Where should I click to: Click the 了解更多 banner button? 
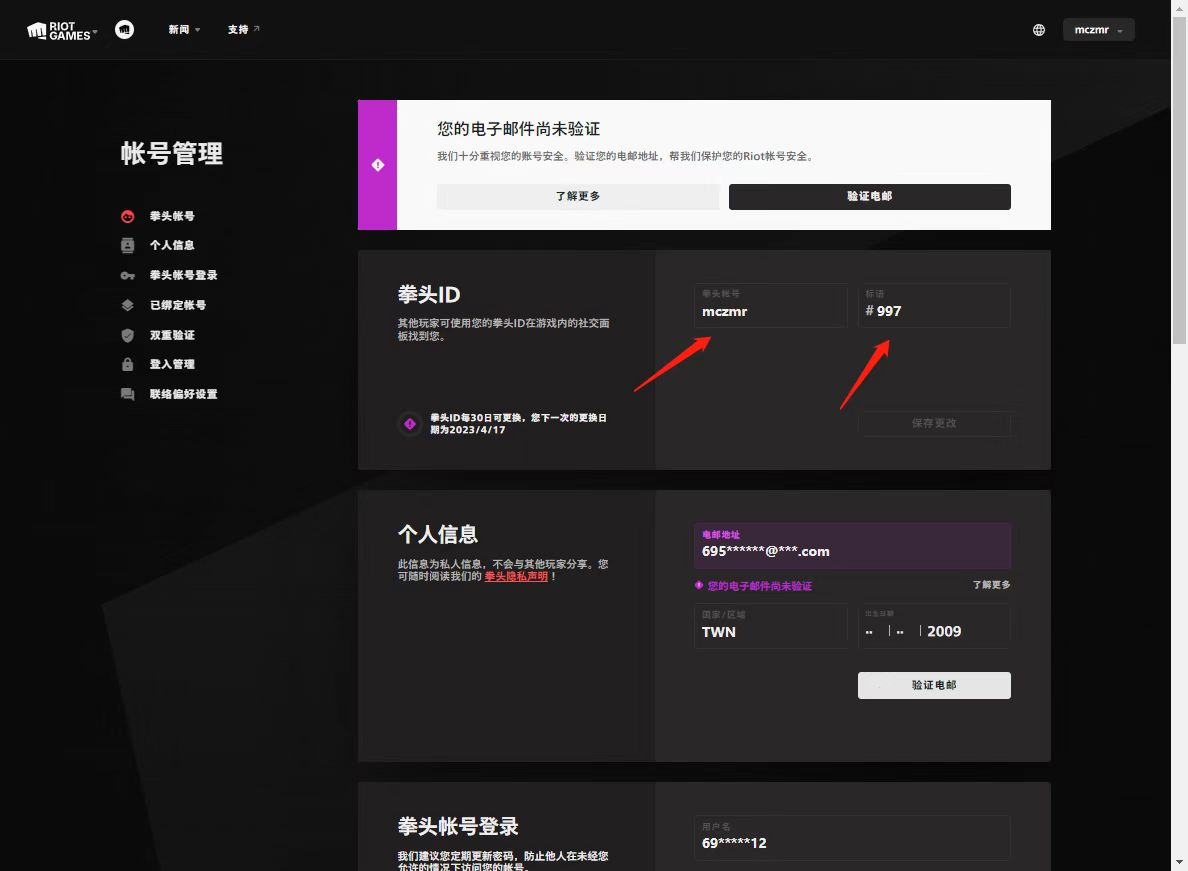click(578, 197)
